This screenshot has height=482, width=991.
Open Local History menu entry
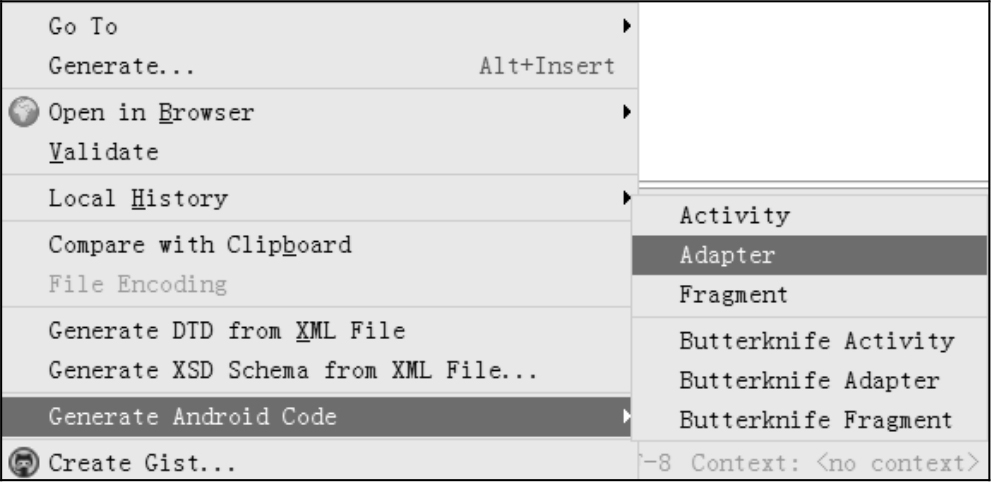click(x=137, y=198)
